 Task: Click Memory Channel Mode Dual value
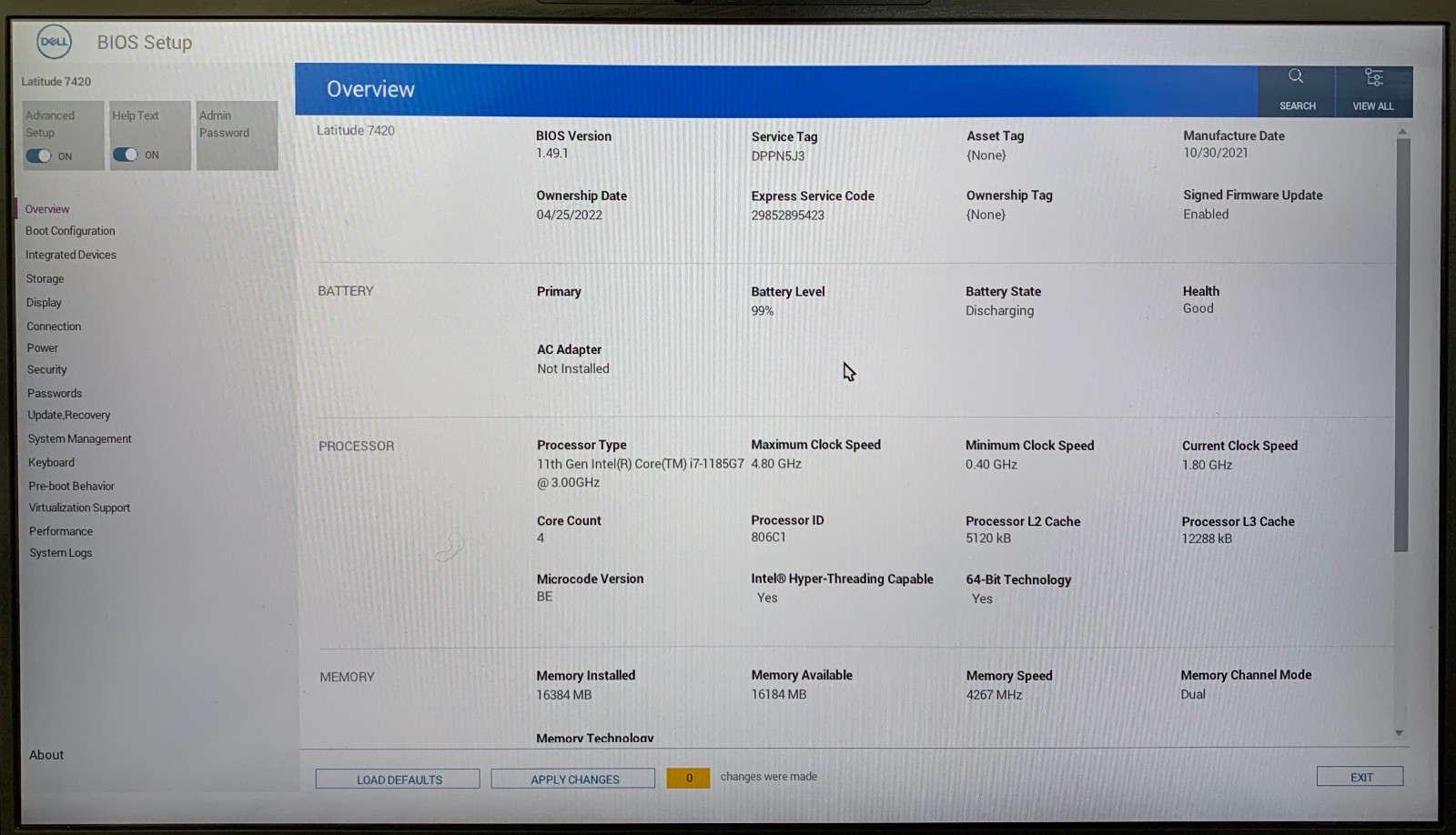[1193, 694]
